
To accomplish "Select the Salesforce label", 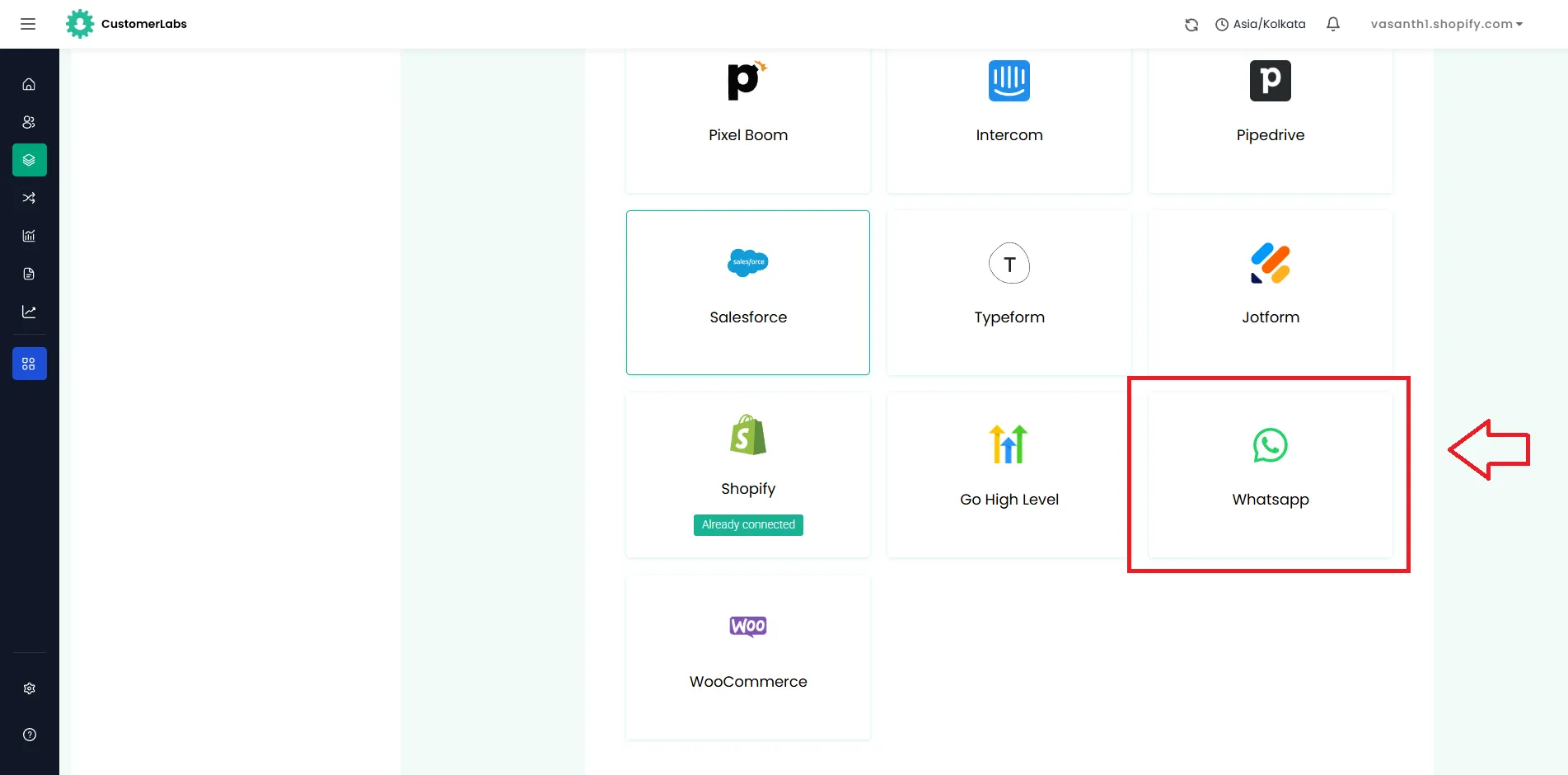I will pos(748,317).
